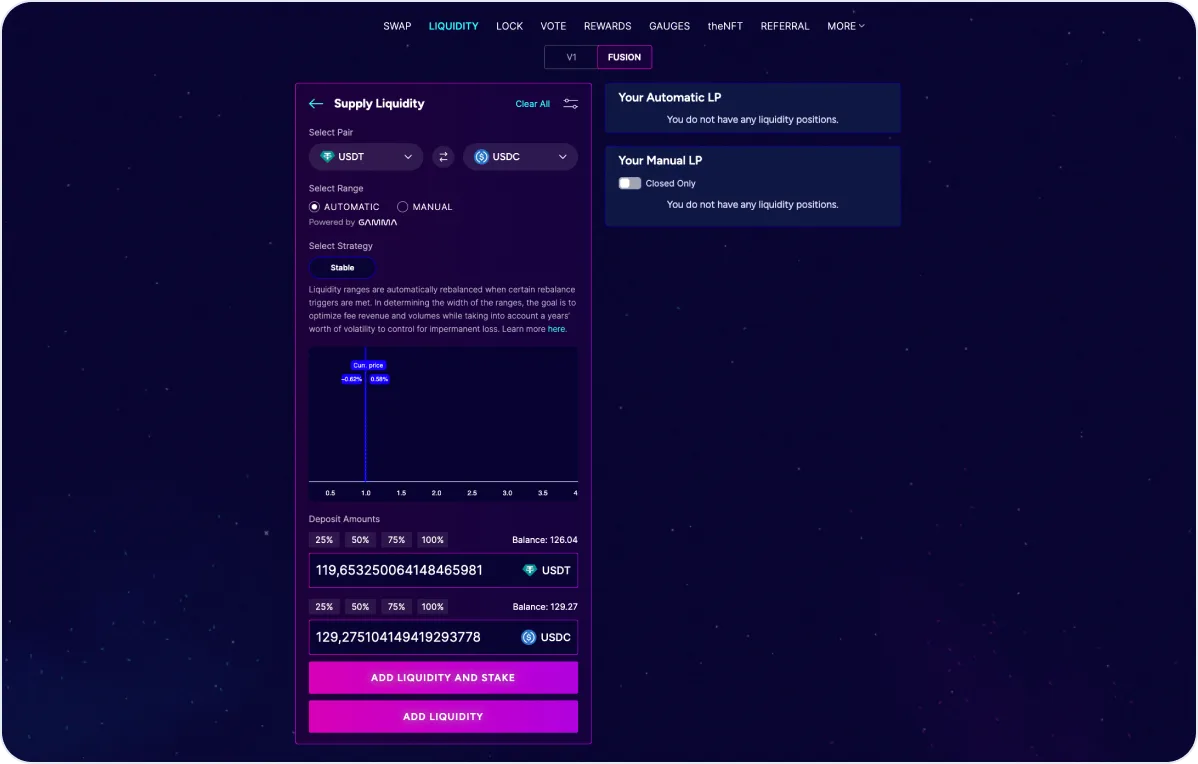Set USDT deposit to 50%
Image resolution: width=1198 pixels, height=764 pixels.
coord(360,540)
